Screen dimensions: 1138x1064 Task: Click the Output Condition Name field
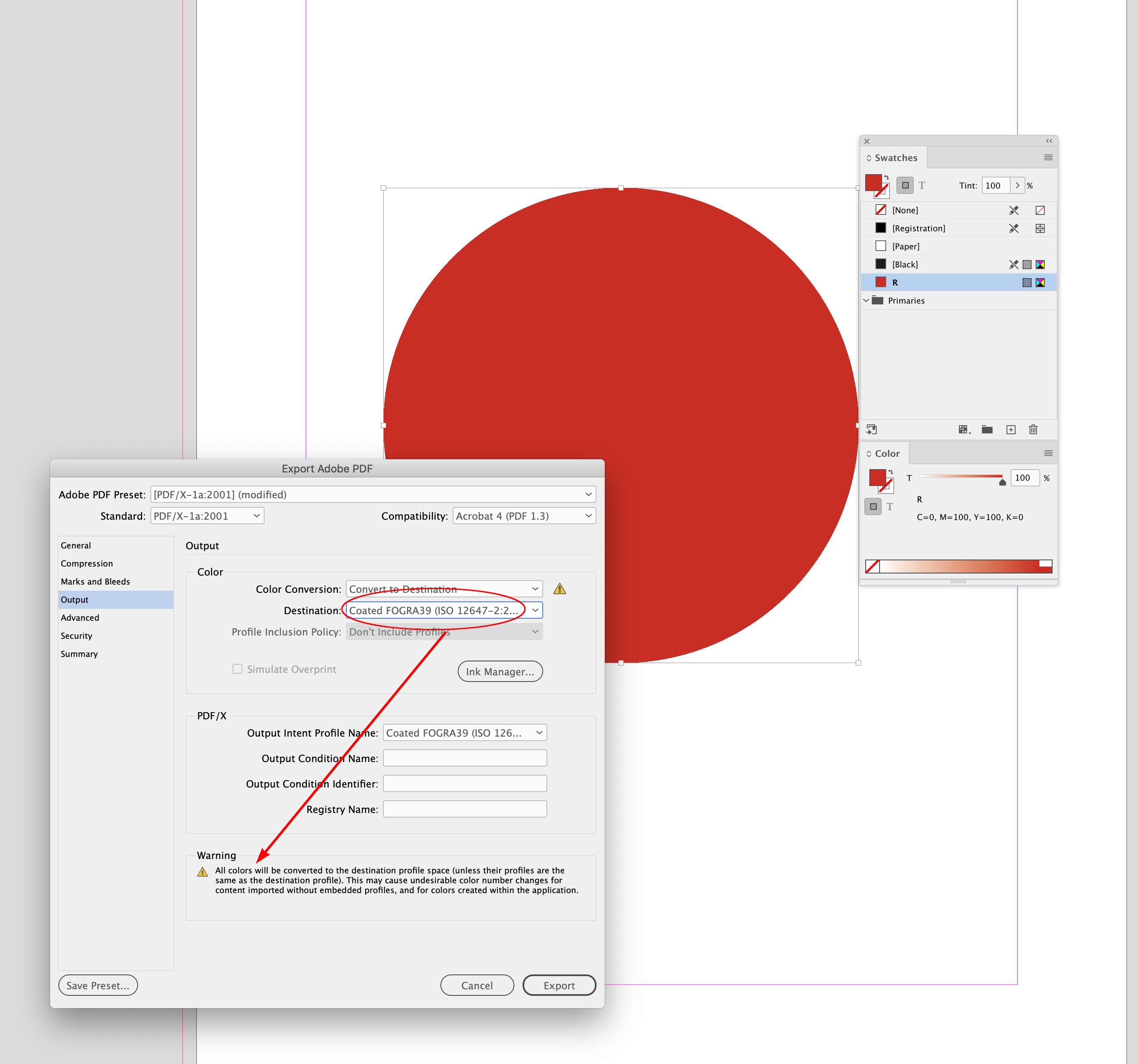tap(464, 758)
